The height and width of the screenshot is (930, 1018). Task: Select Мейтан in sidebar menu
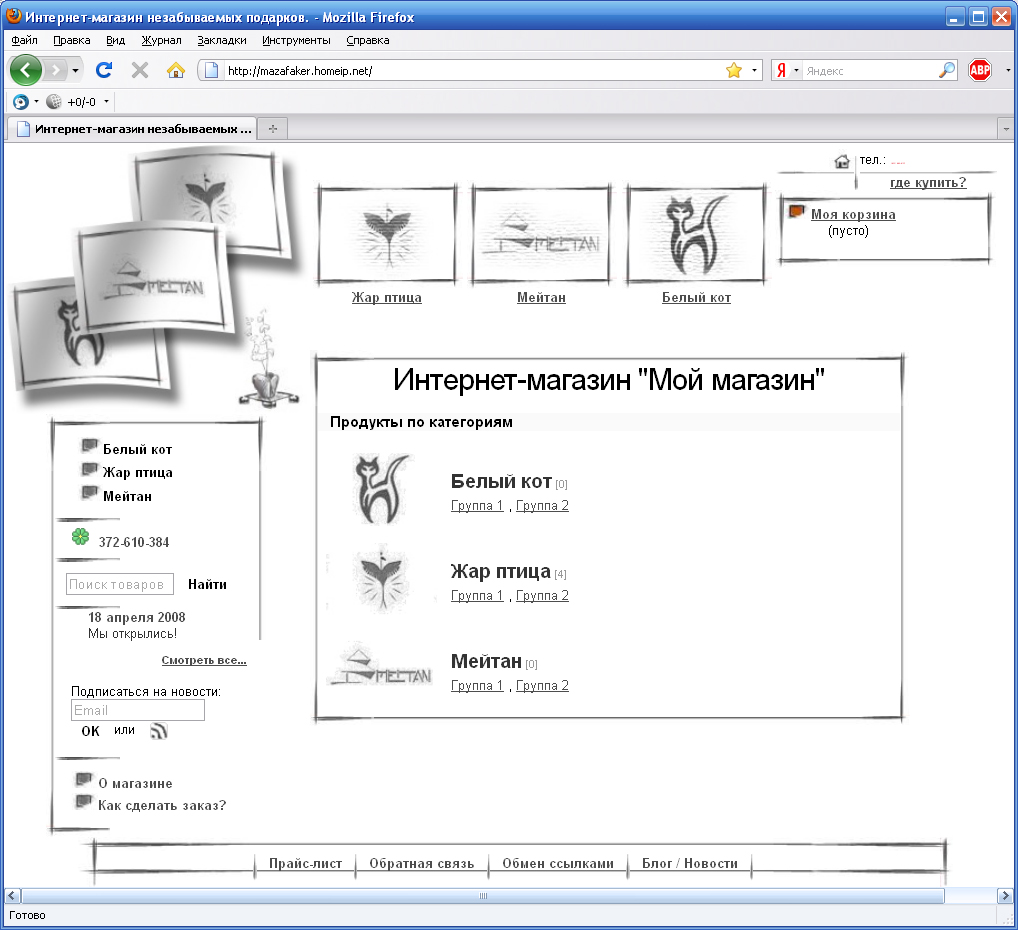[x=127, y=497]
